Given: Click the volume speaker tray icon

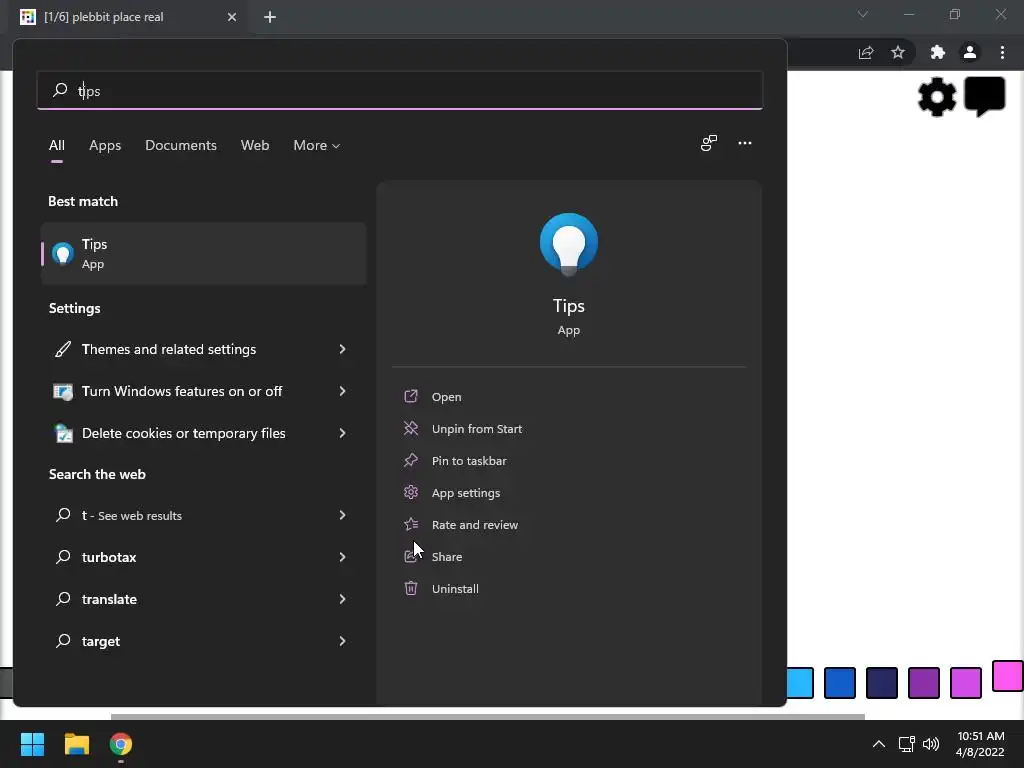Looking at the screenshot, I should coord(931,744).
